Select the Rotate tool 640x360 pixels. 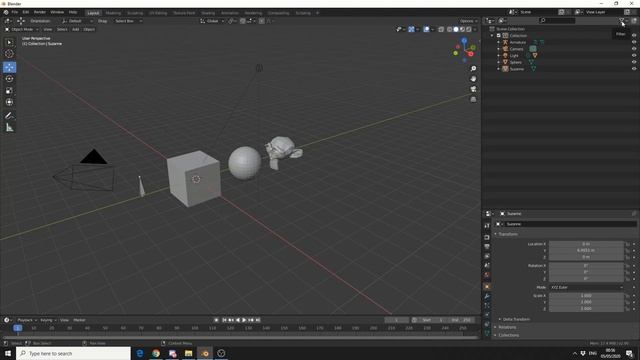click(x=9, y=79)
